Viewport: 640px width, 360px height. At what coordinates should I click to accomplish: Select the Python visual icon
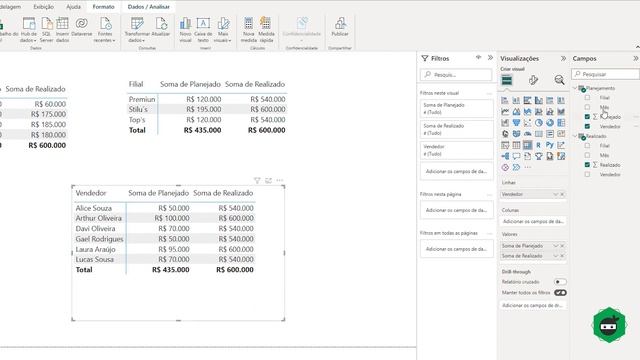(x=550, y=145)
